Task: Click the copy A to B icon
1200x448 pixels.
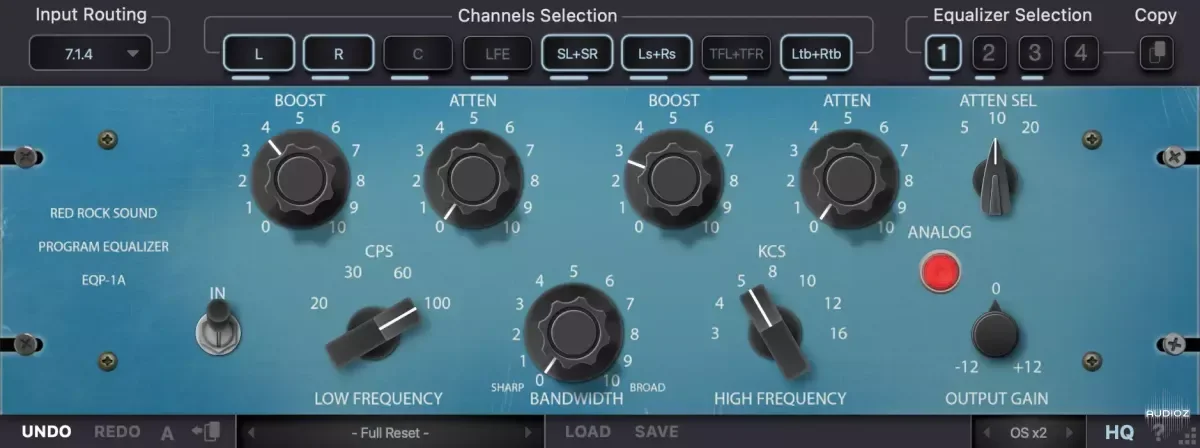Action: point(206,432)
